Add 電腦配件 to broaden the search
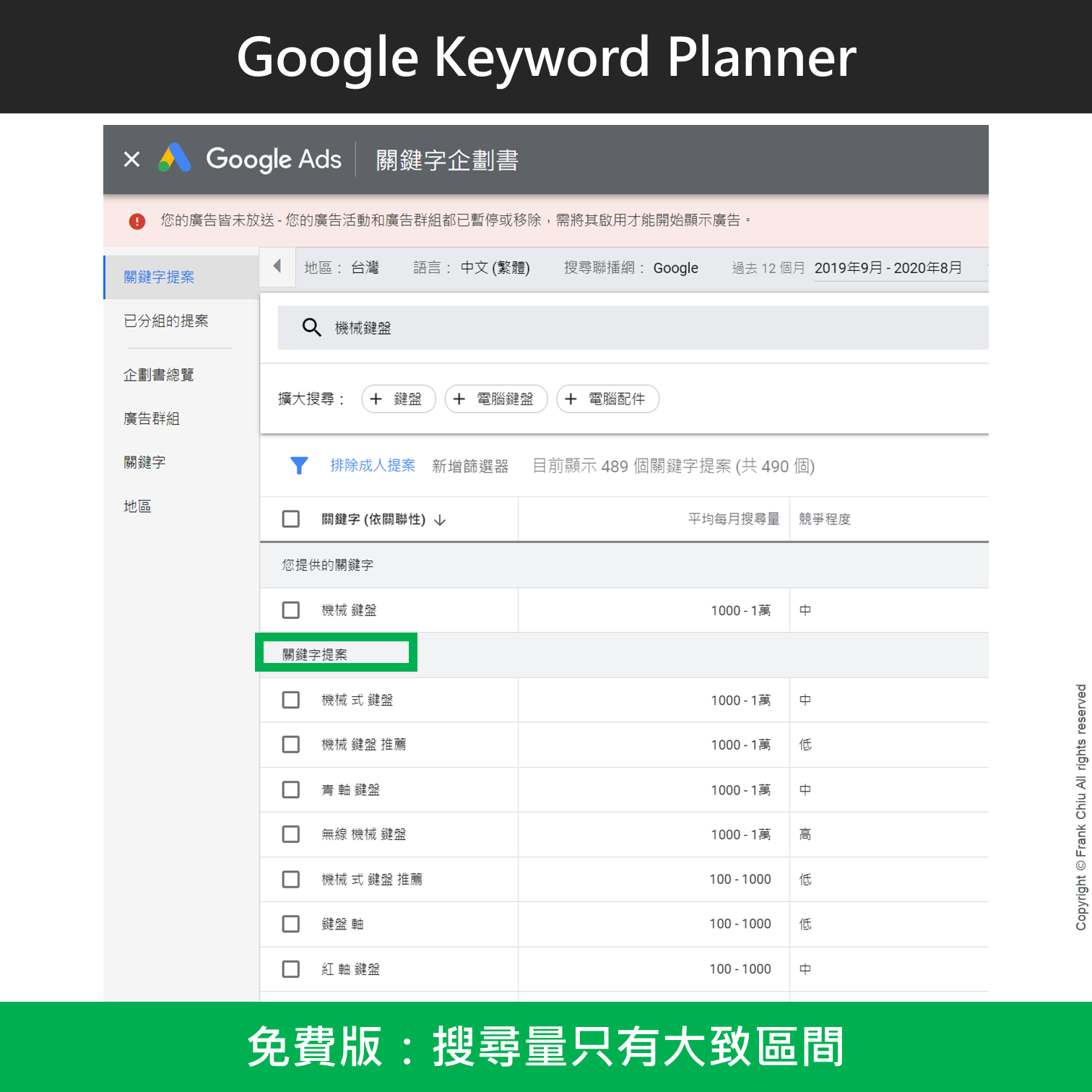The image size is (1092, 1092). point(607,399)
